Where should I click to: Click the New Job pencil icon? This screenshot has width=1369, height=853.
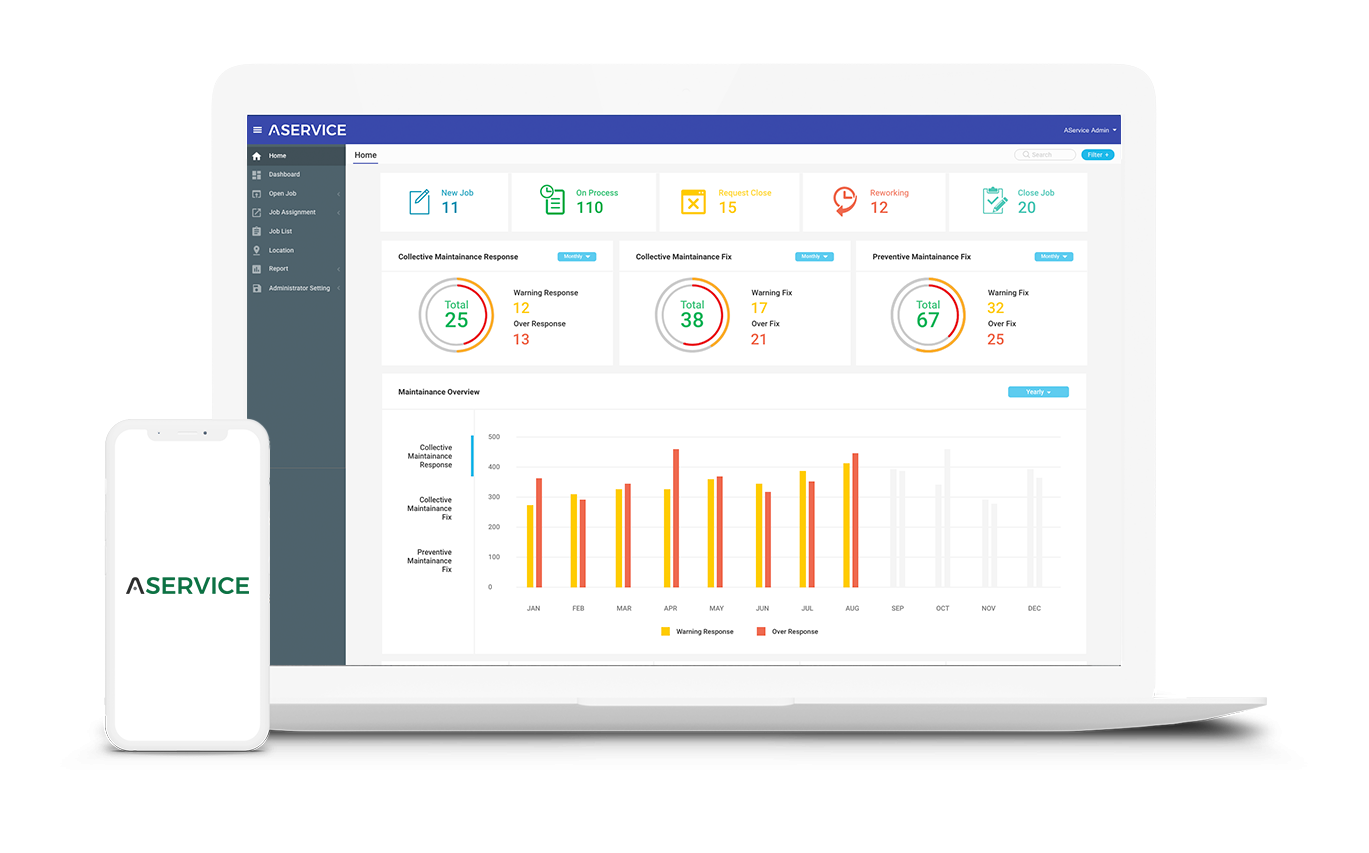click(x=419, y=200)
